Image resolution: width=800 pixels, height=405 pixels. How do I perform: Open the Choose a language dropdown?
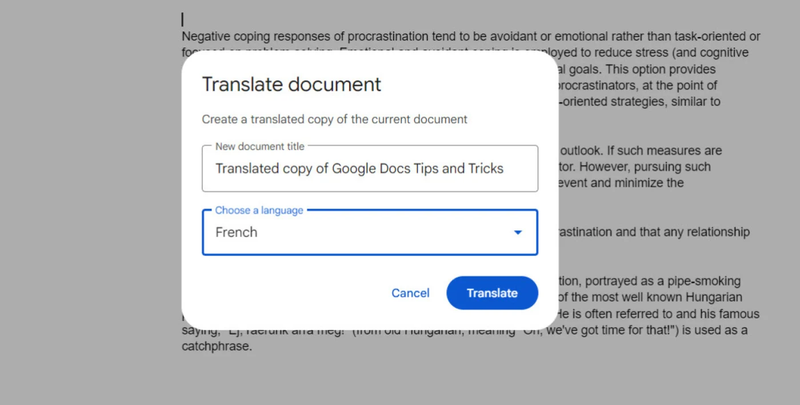click(370, 232)
